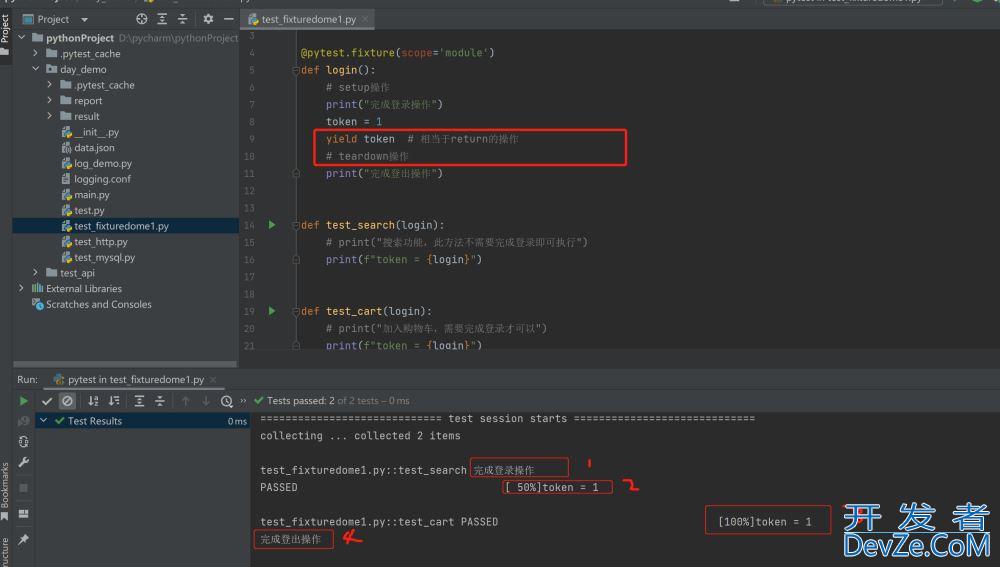Expand the result folder
The height and width of the screenshot is (567, 1000).
(x=50, y=116)
